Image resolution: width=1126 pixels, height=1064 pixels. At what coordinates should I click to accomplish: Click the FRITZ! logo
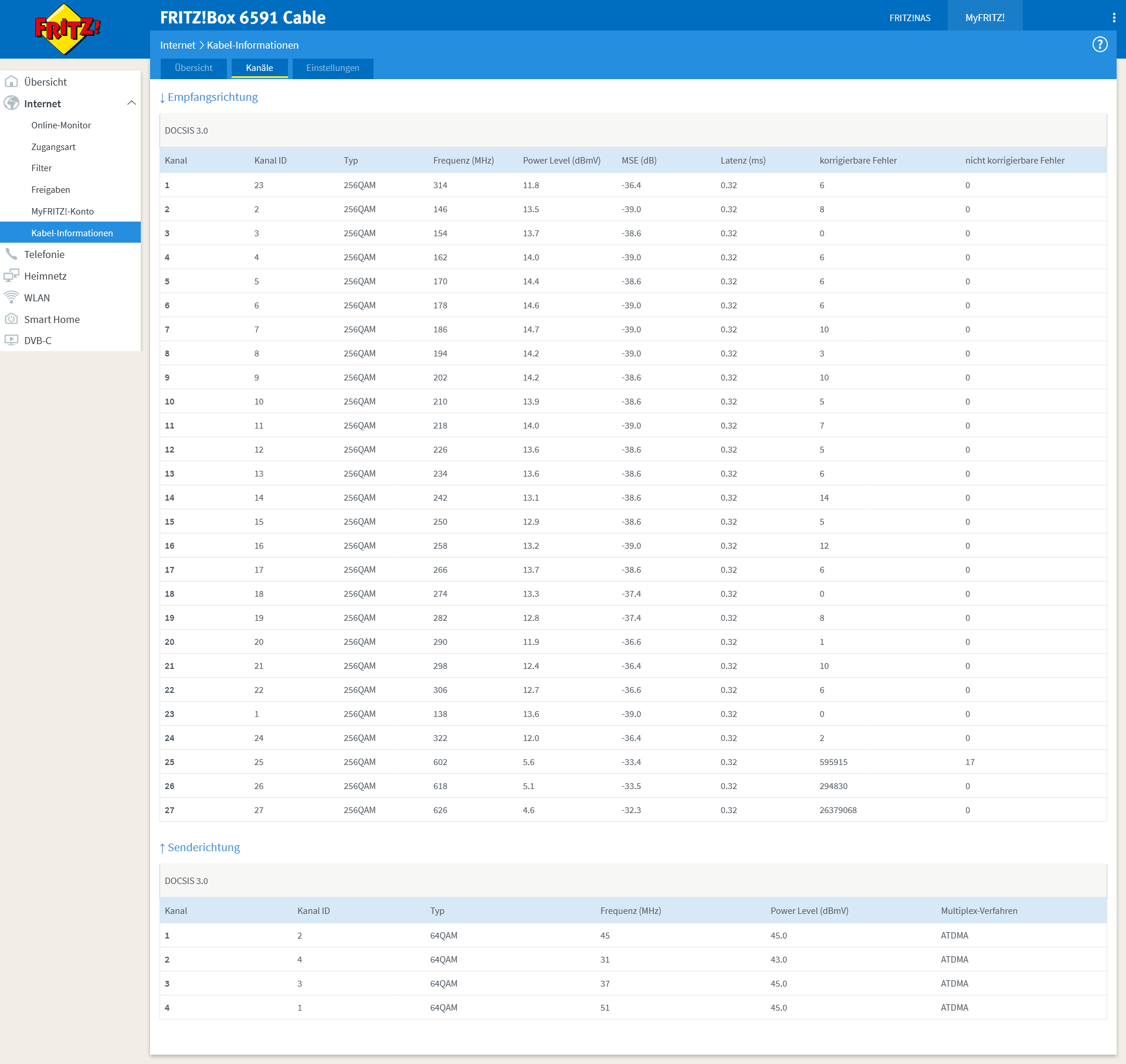coord(67,29)
